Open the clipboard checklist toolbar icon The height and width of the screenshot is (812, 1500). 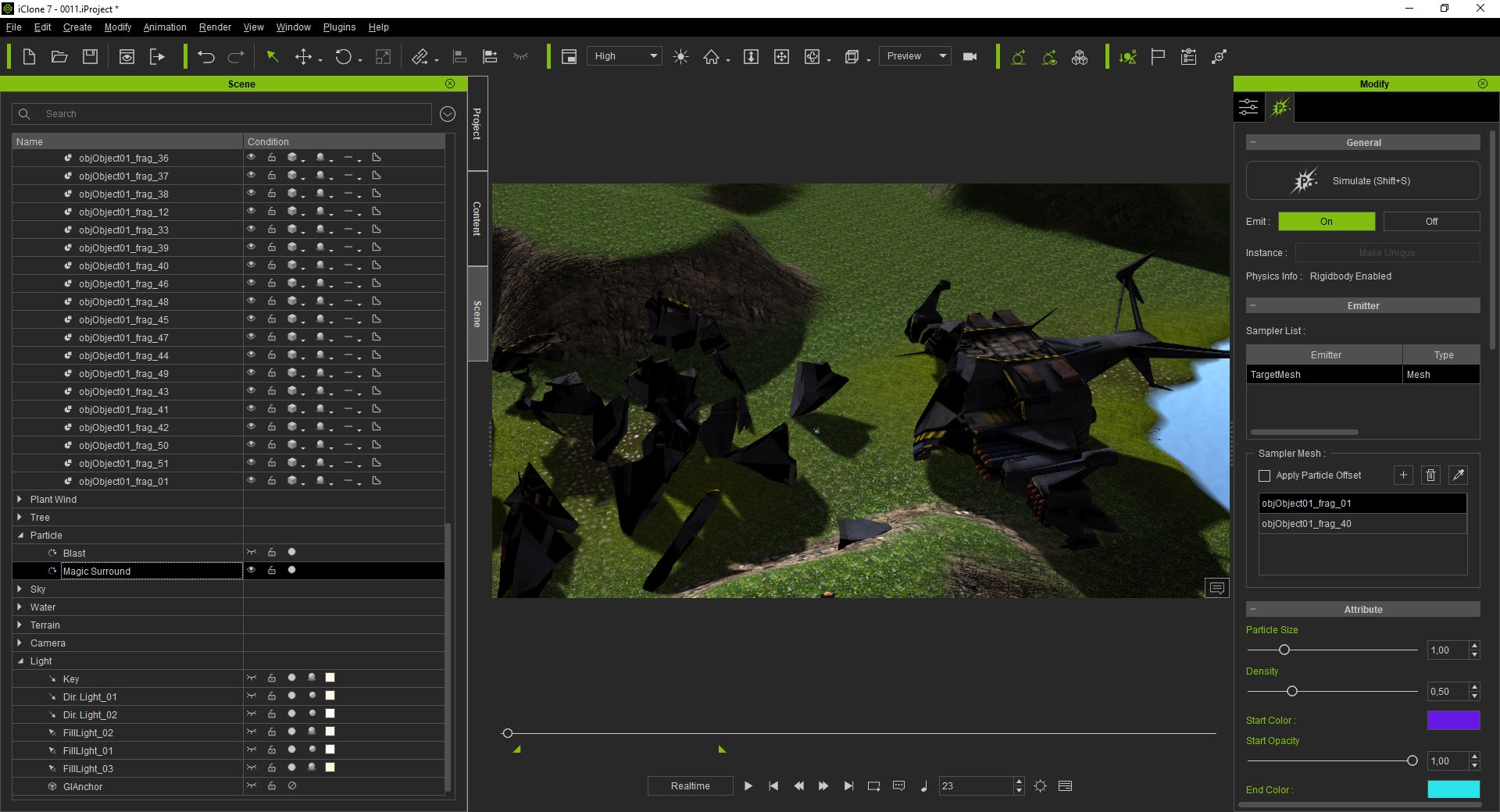(x=1188, y=56)
